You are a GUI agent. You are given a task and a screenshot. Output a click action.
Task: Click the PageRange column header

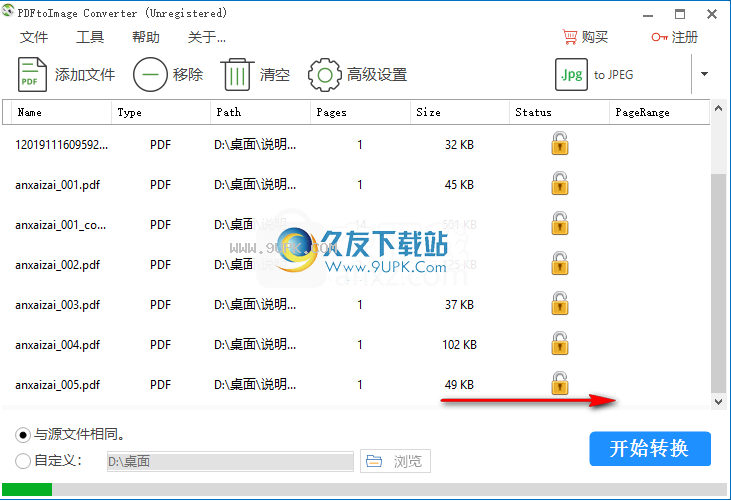[659, 112]
